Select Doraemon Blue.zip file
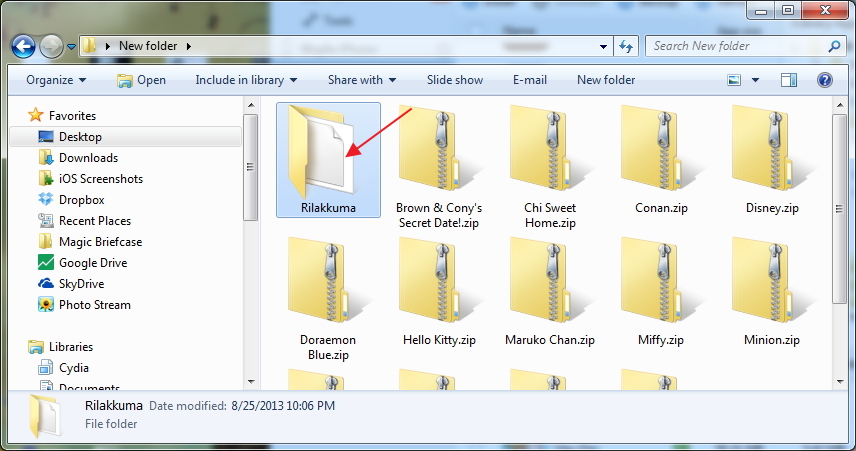Image resolution: width=856 pixels, height=451 pixels. (x=328, y=299)
